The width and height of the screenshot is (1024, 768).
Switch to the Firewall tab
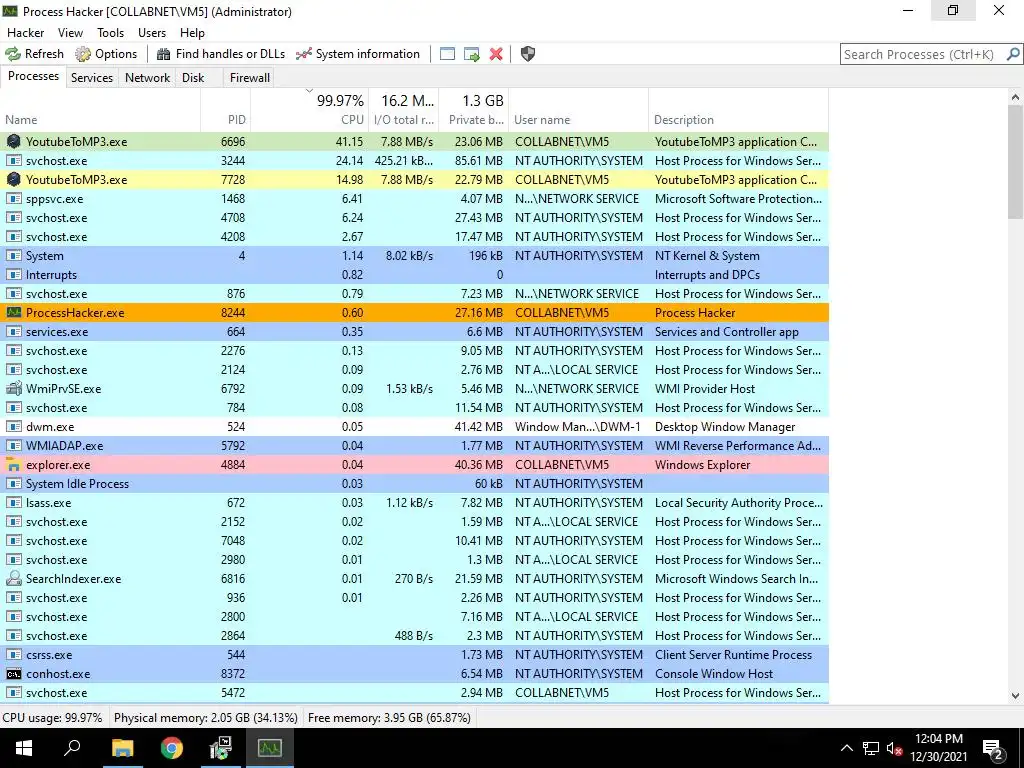pyautogui.click(x=249, y=78)
